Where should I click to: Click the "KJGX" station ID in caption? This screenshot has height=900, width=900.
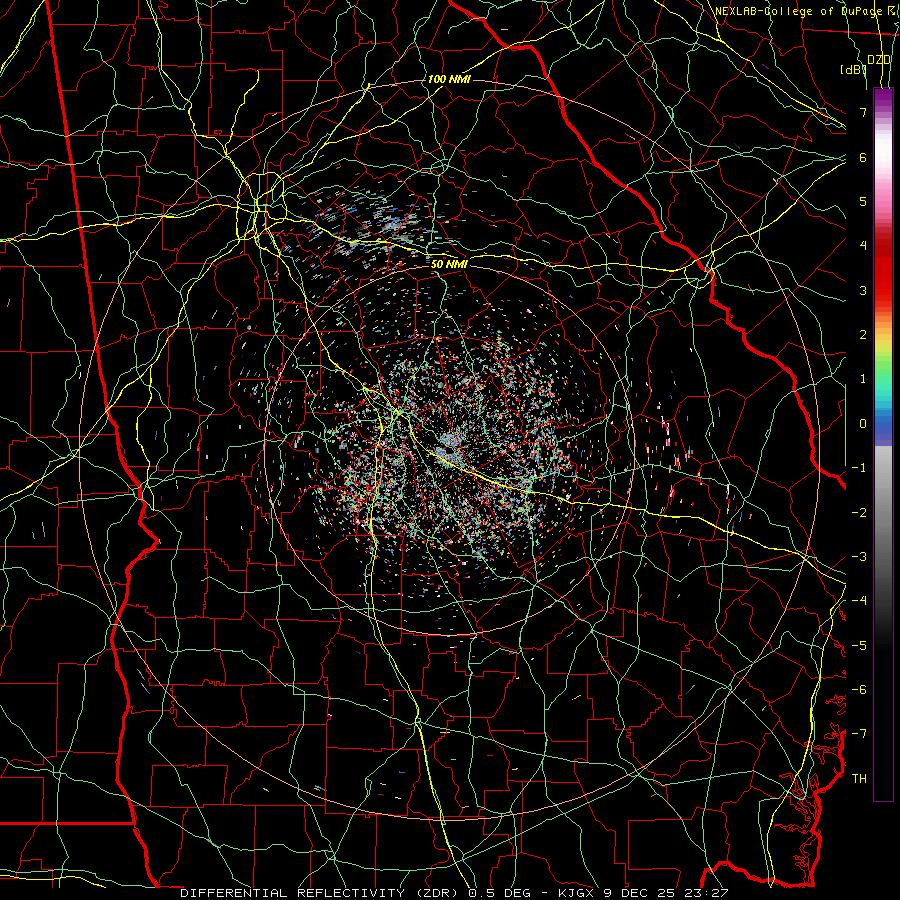(577, 893)
